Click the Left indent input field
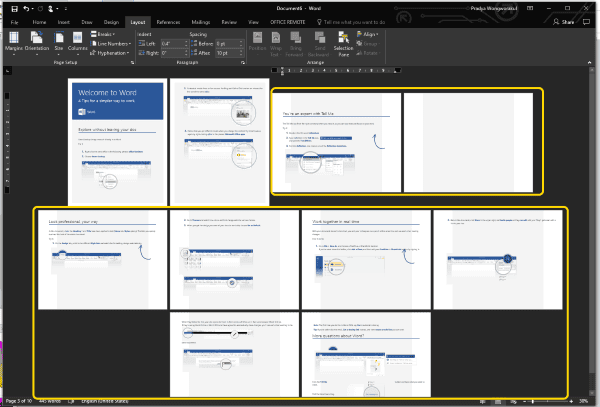Image resolution: width=600 pixels, height=407 pixels. click(170, 44)
